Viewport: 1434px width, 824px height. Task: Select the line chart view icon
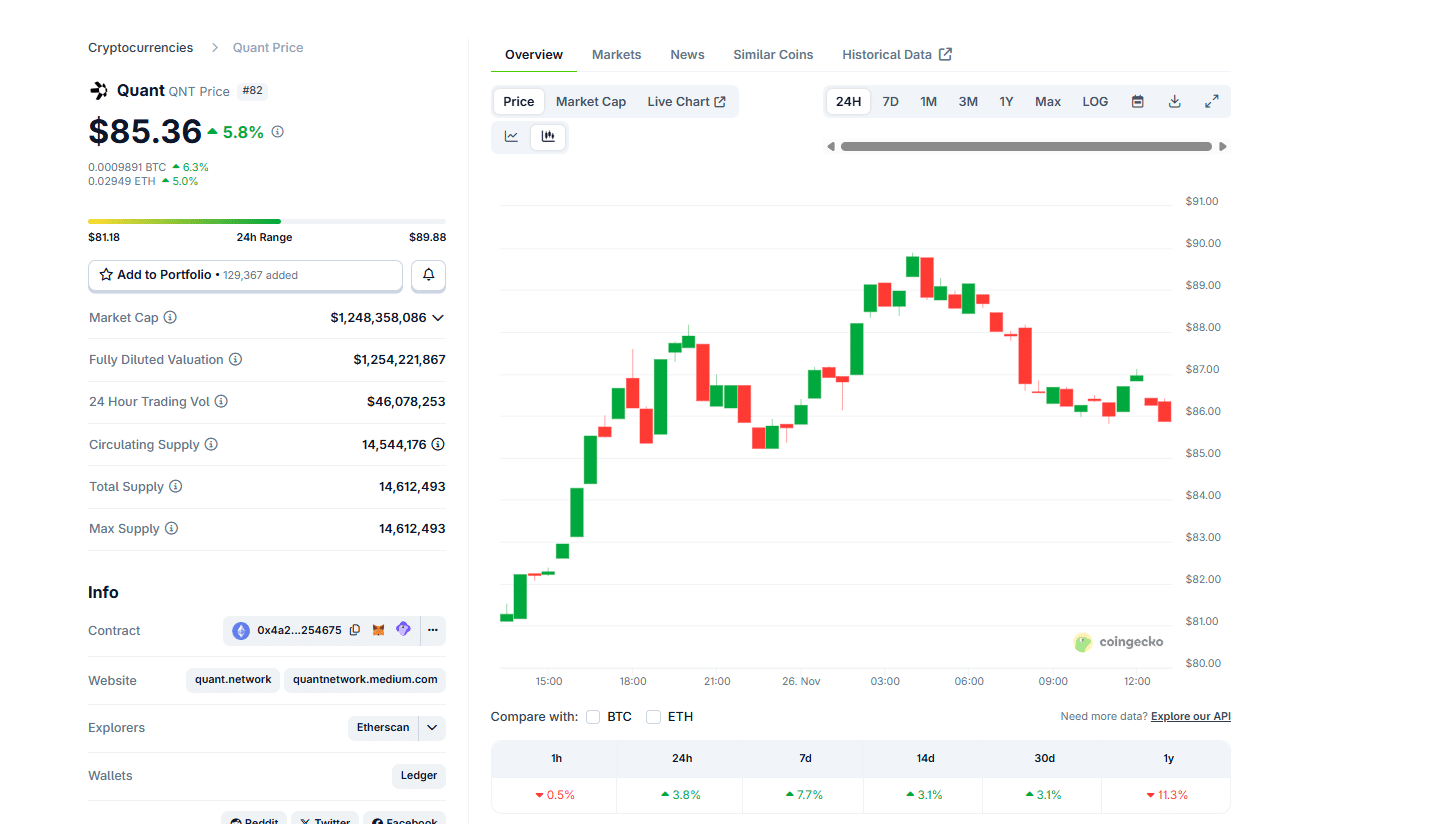click(511, 136)
